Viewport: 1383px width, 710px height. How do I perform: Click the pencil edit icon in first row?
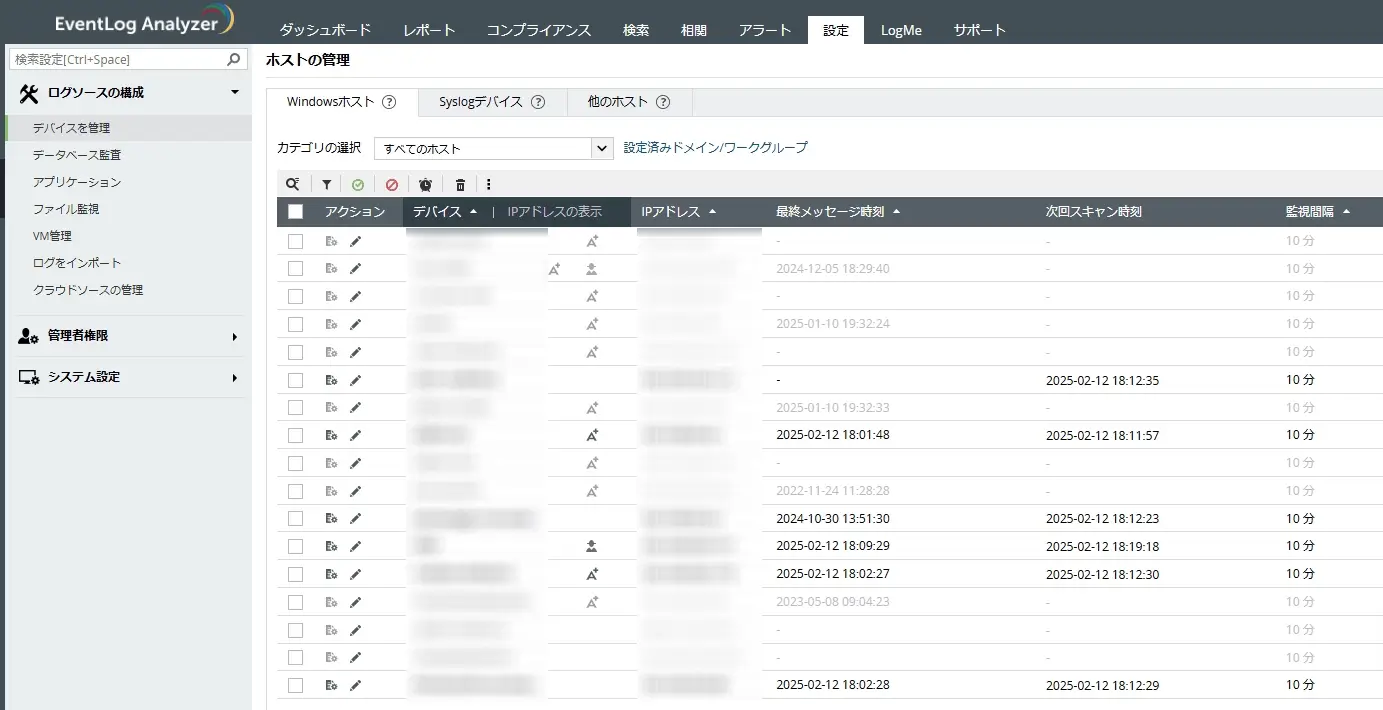tap(355, 241)
